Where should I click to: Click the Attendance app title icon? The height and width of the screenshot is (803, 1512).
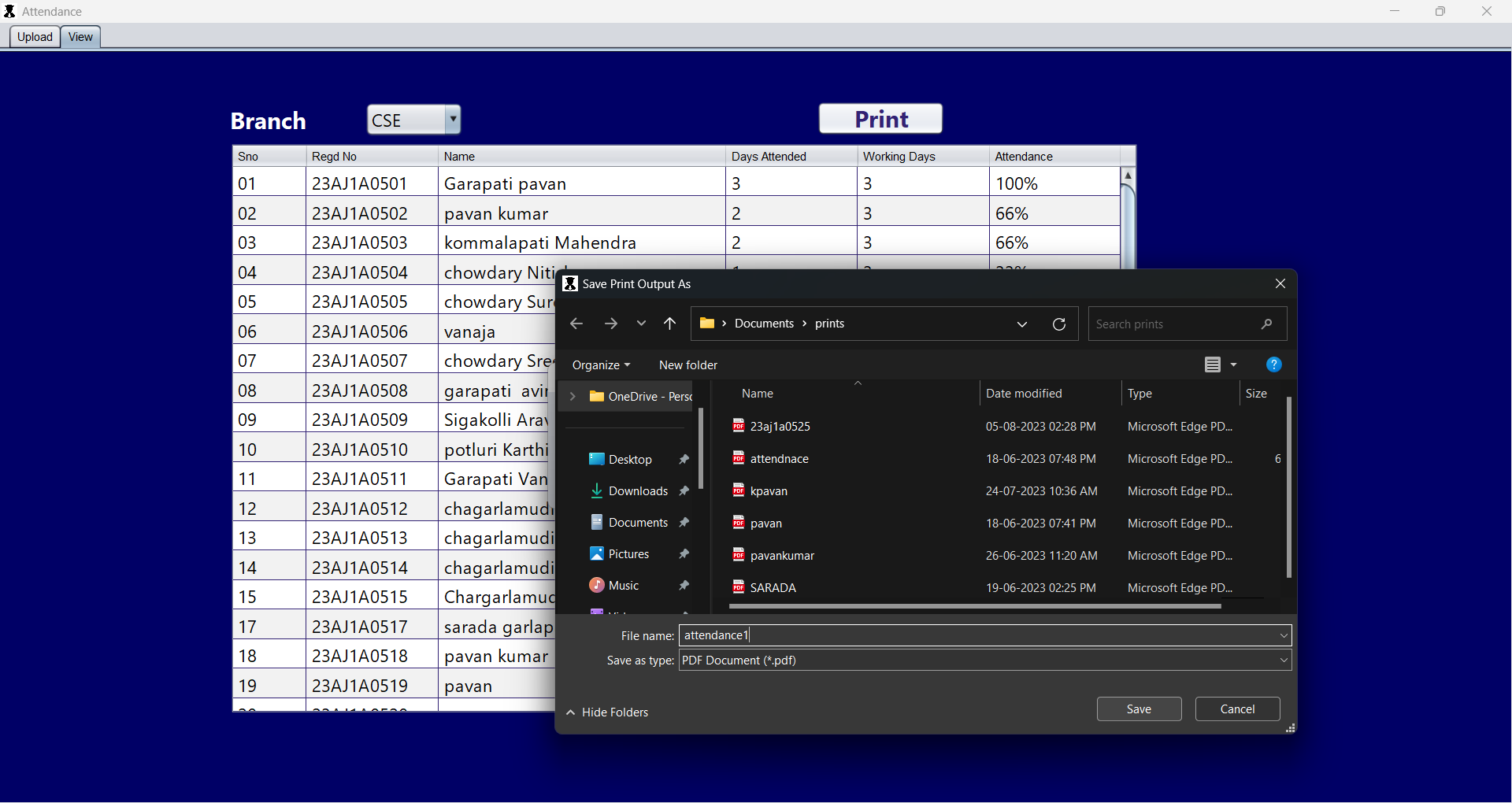tap(9, 11)
